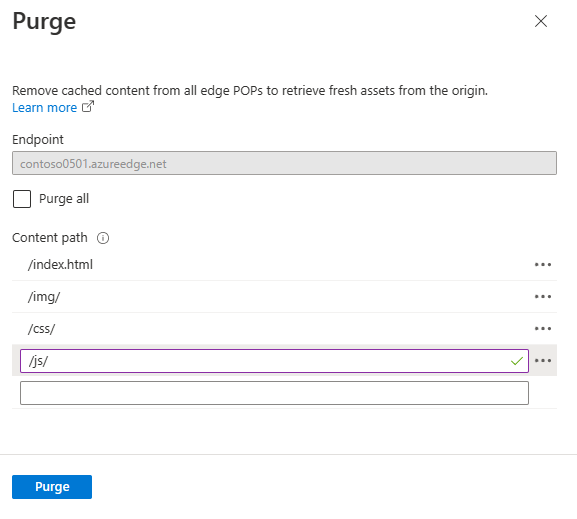This screenshot has width=577, height=519.
Task: Open the more options menu for /index.html
Action: pyautogui.click(x=543, y=265)
